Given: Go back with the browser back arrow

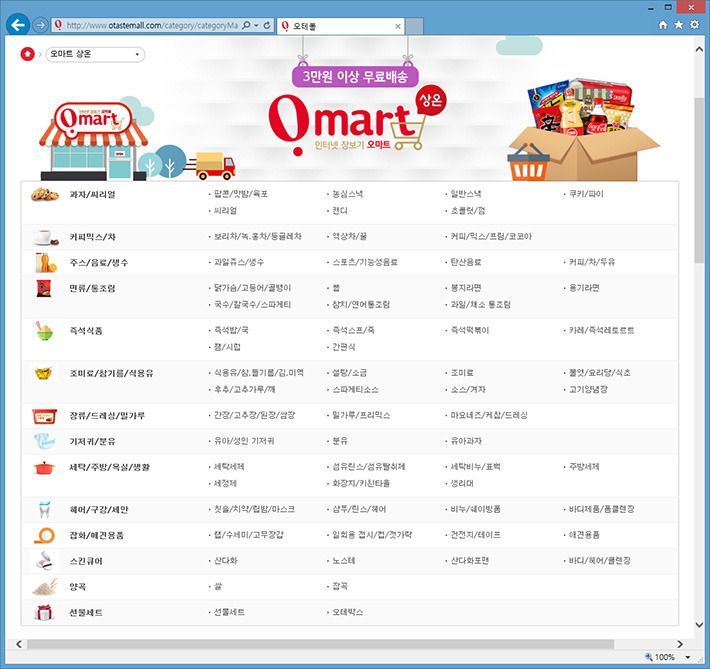Looking at the screenshot, I should point(18,24).
